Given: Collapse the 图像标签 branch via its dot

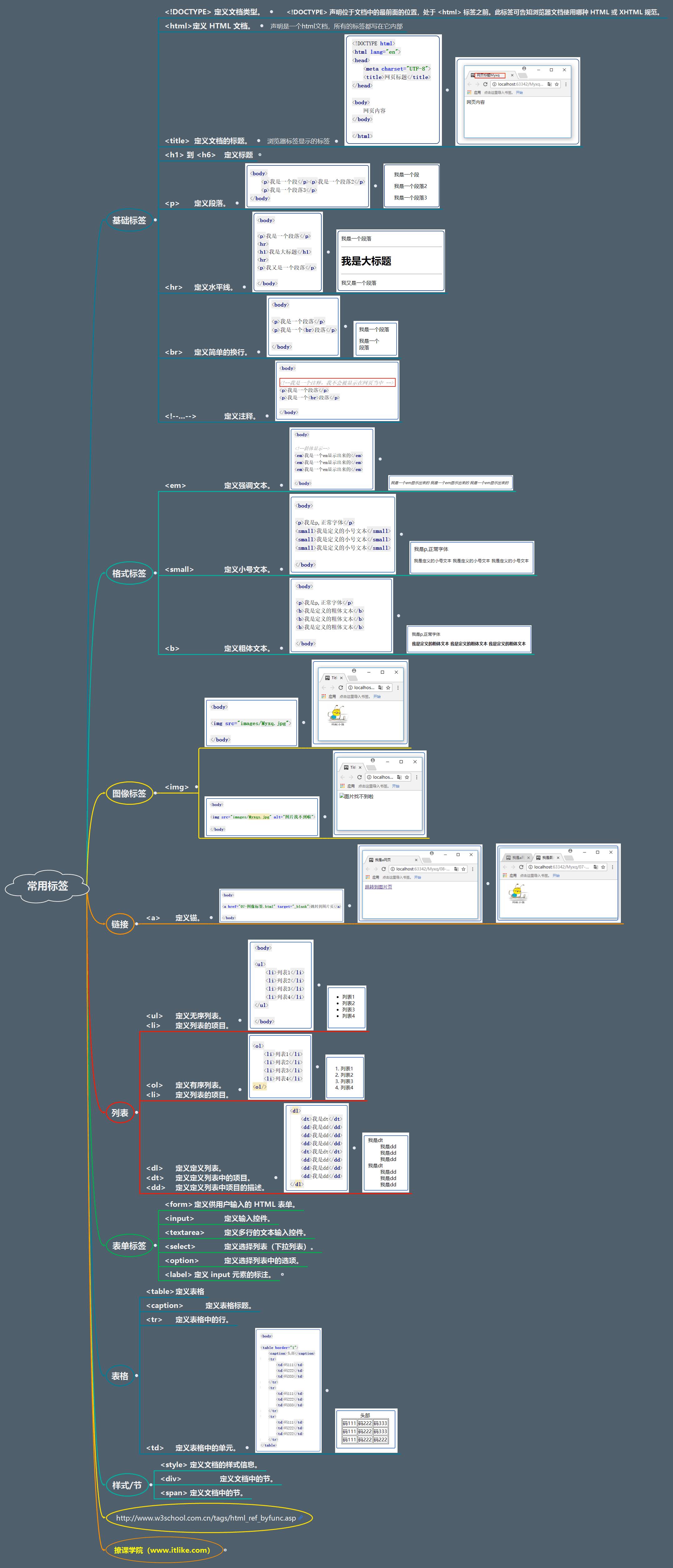Looking at the screenshot, I should (155, 793).
